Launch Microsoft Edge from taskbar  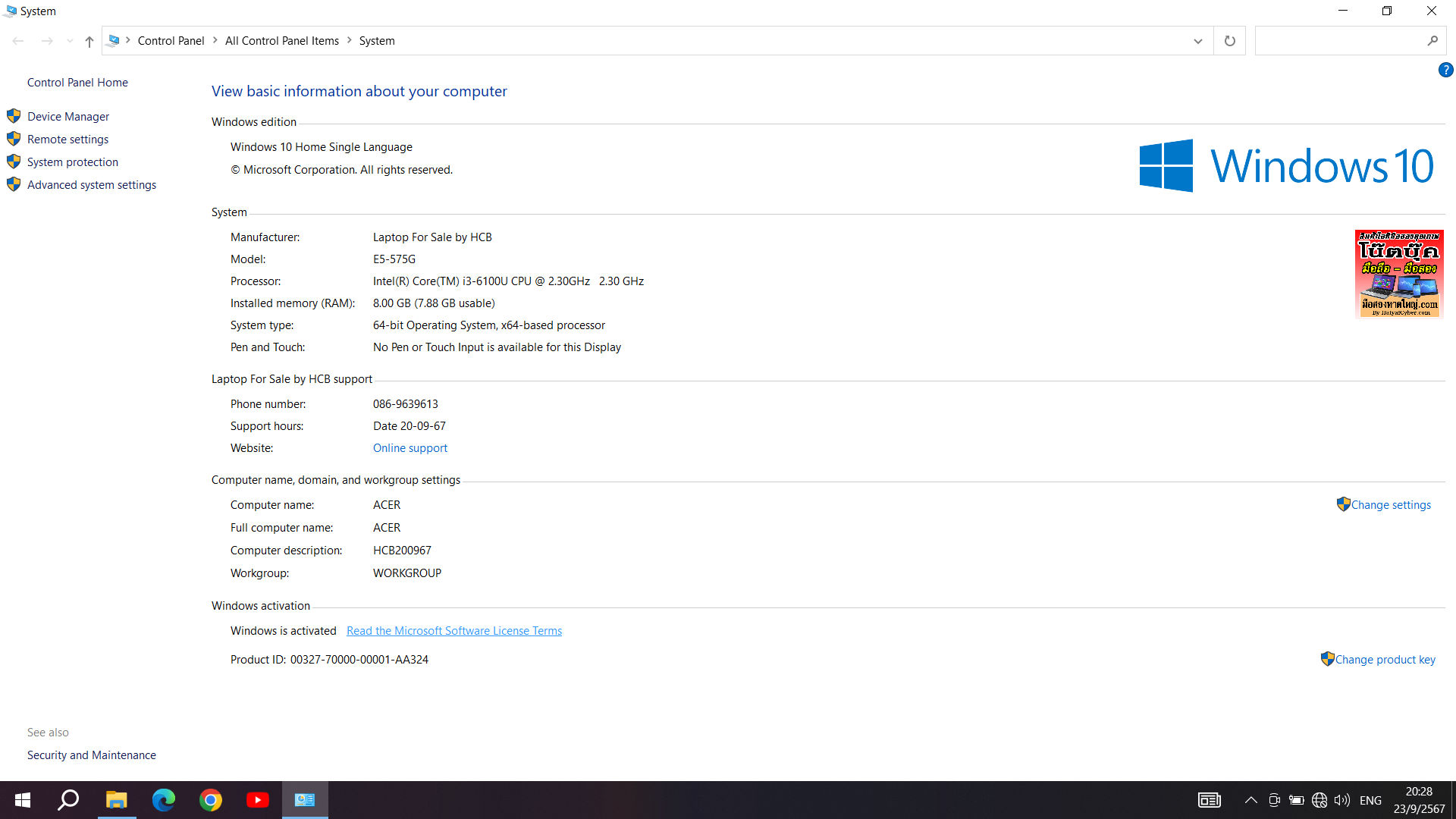[164, 800]
